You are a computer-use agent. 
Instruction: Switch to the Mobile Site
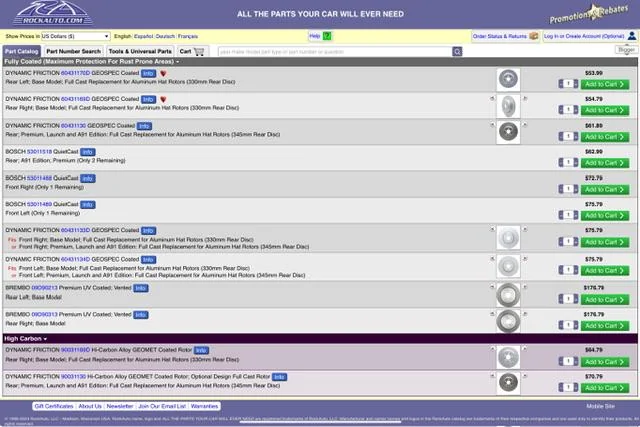600,406
